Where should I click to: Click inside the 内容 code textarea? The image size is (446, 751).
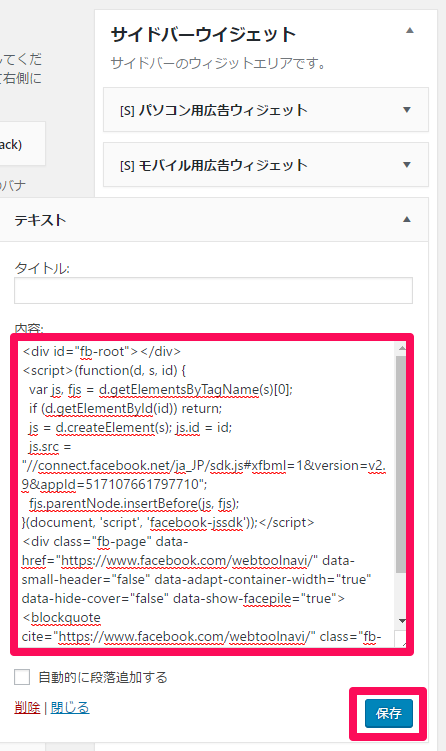[x=208, y=494]
